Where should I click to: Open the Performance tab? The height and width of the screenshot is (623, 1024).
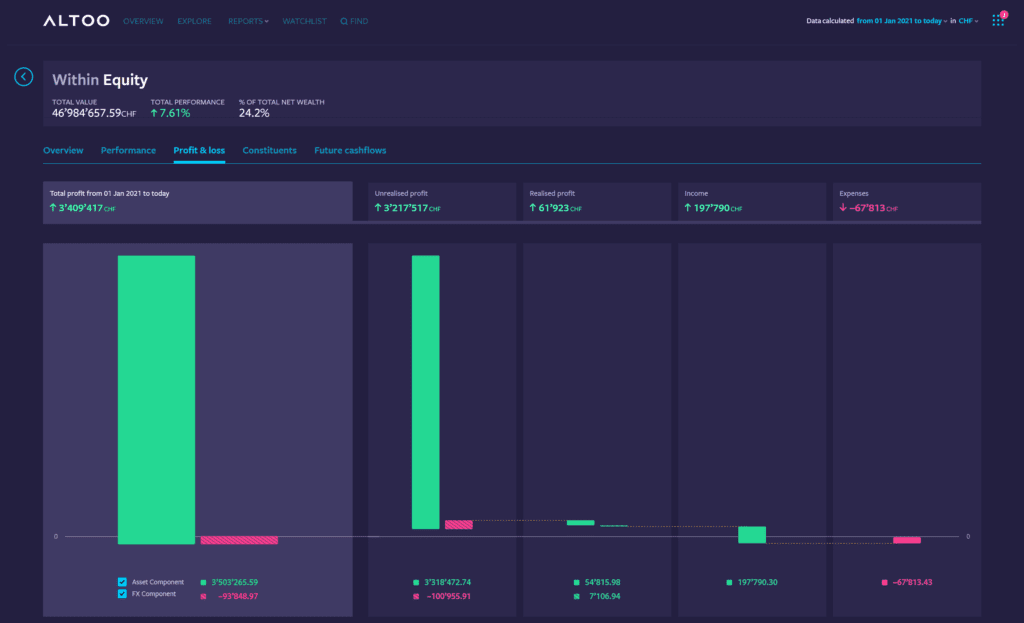[128, 150]
